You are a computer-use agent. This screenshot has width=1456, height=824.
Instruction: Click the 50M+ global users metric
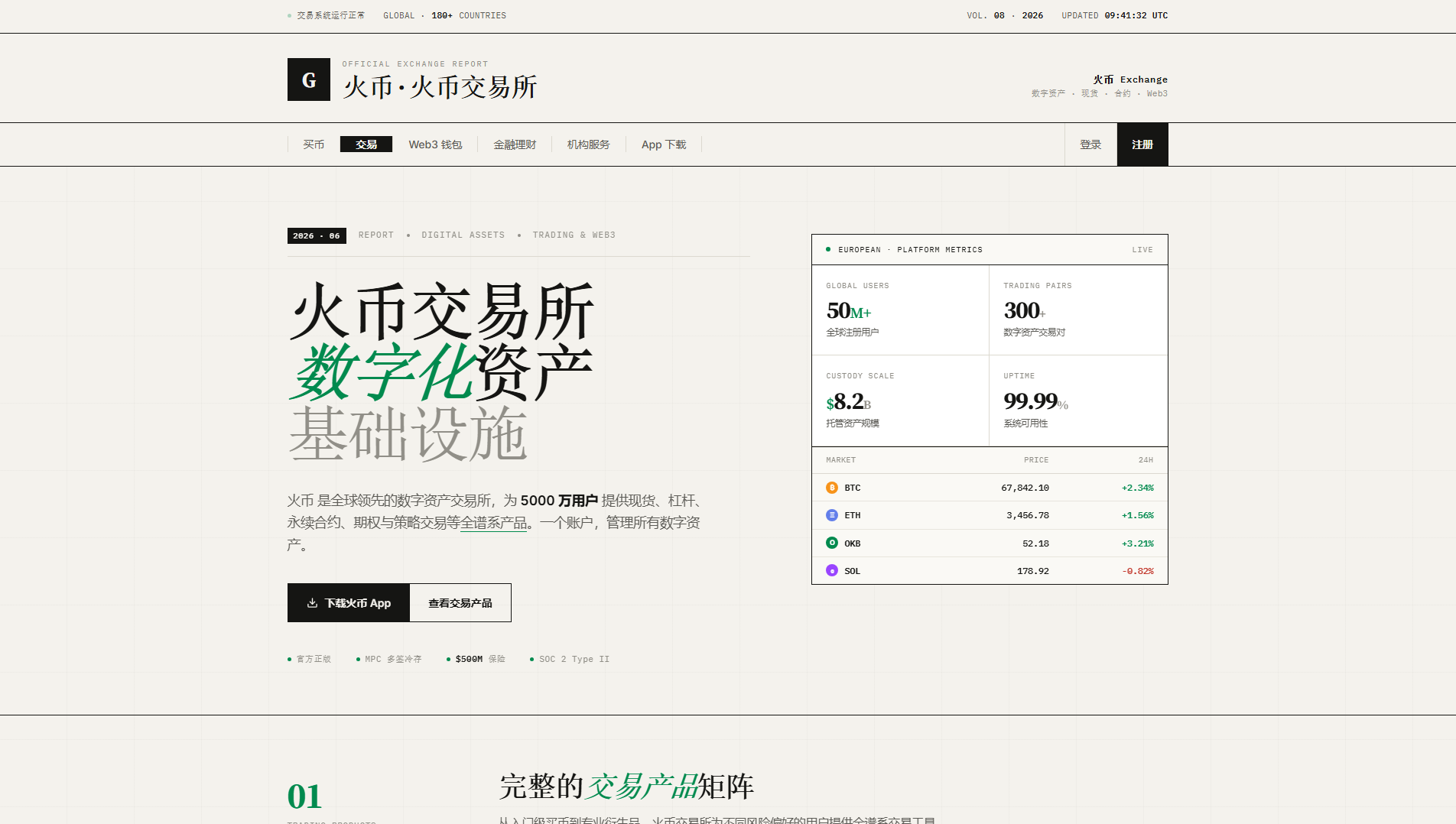849,311
